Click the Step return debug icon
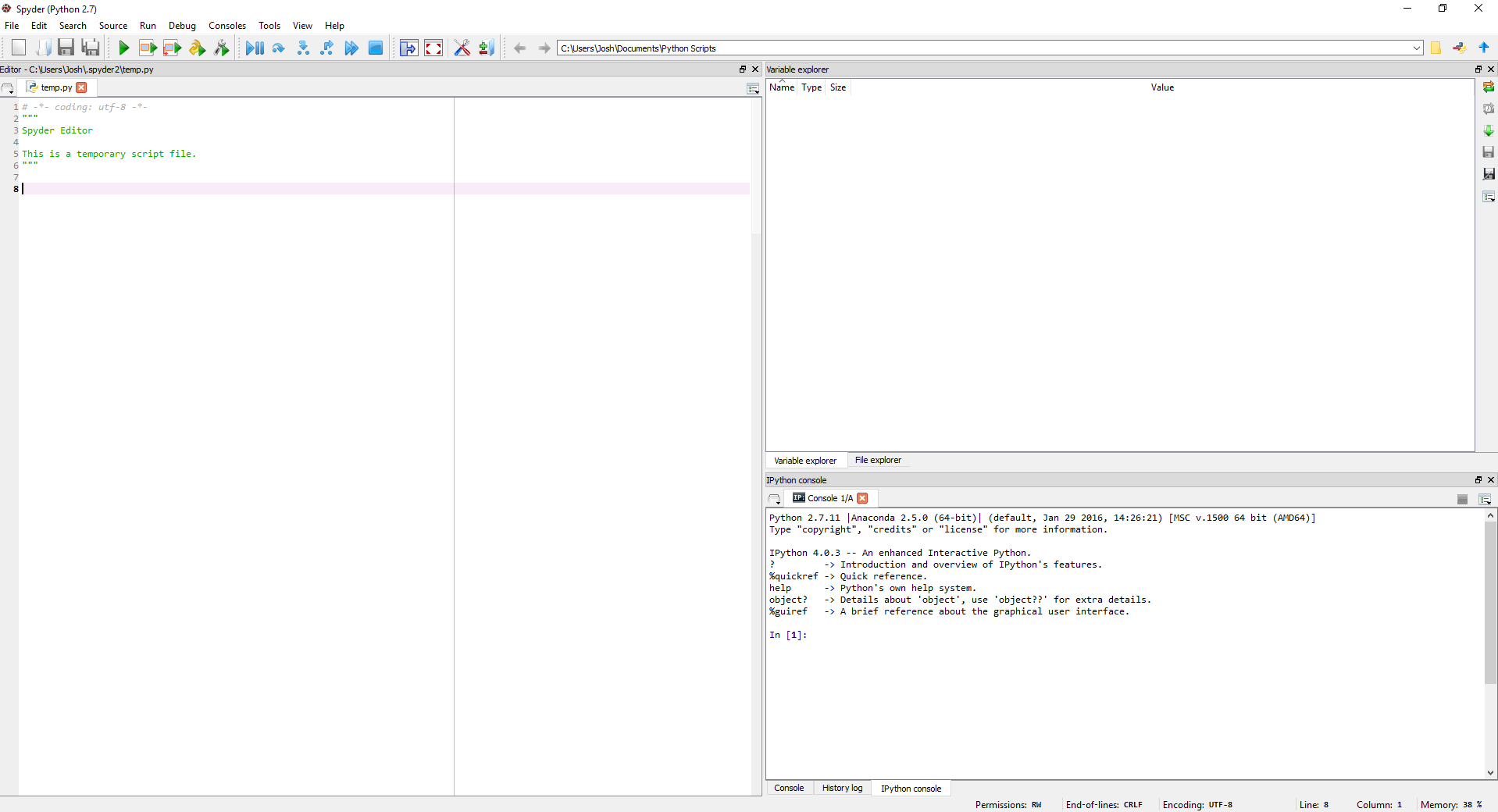This screenshot has height=812, width=1498. [327, 48]
